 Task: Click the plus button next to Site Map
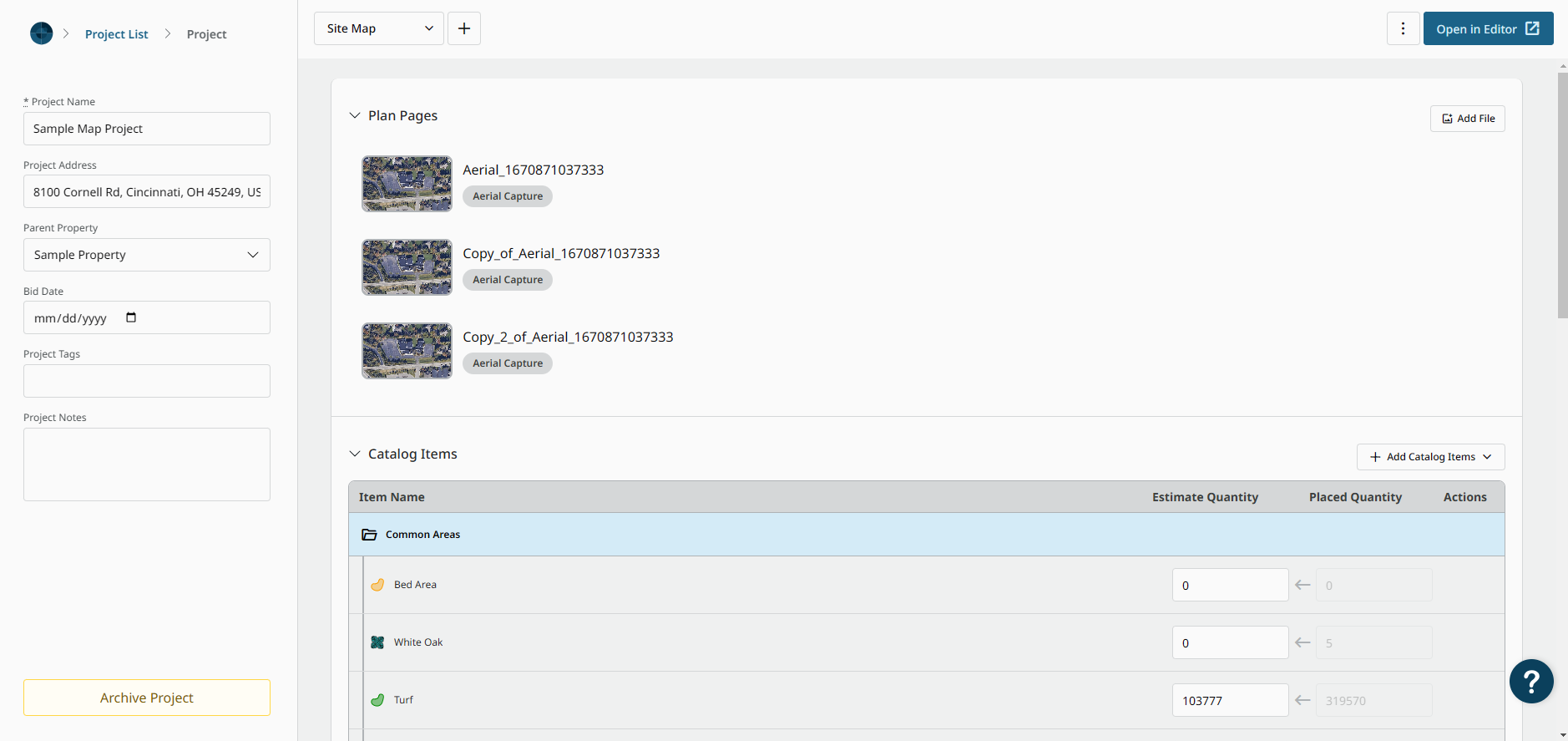click(x=464, y=28)
